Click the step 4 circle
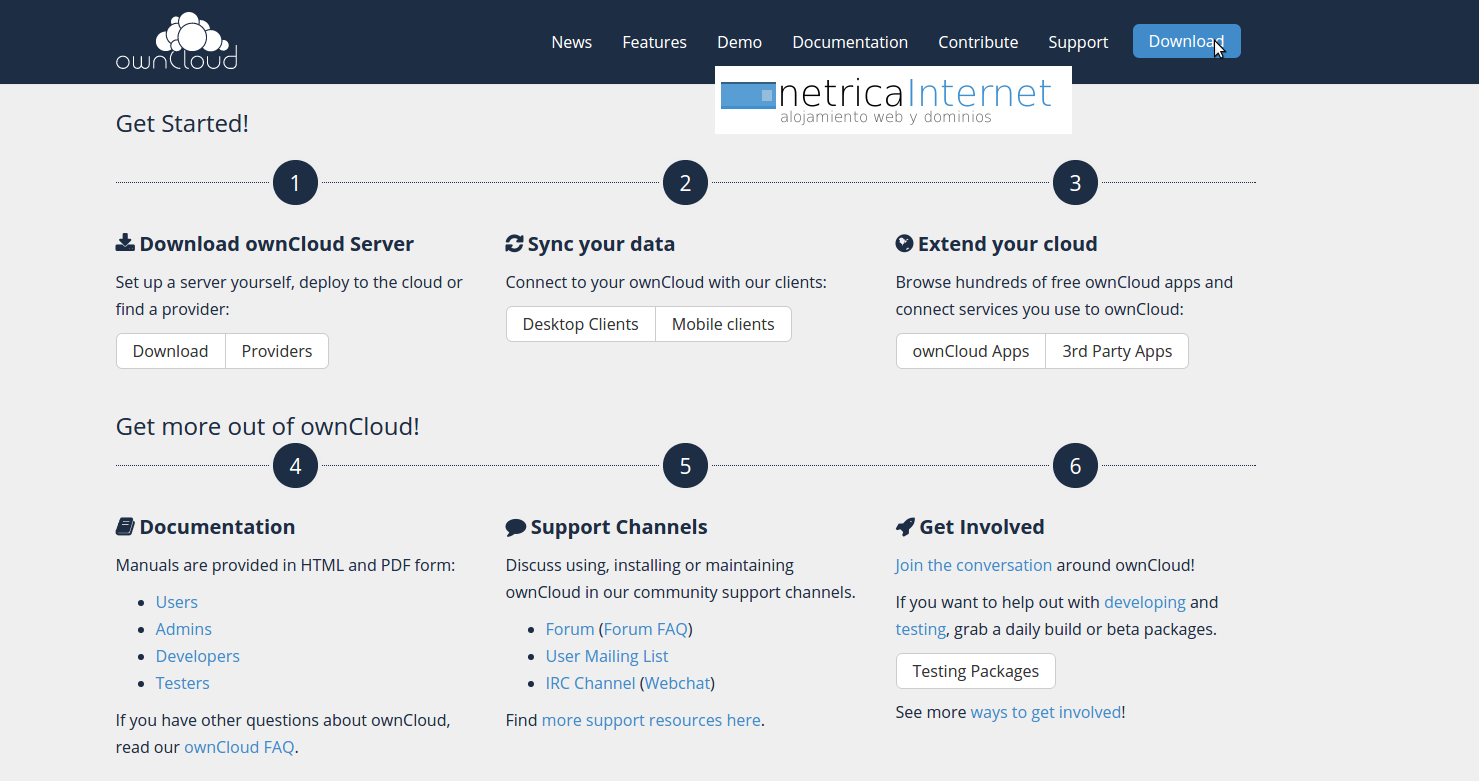 pyautogui.click(x=295, y=466)
